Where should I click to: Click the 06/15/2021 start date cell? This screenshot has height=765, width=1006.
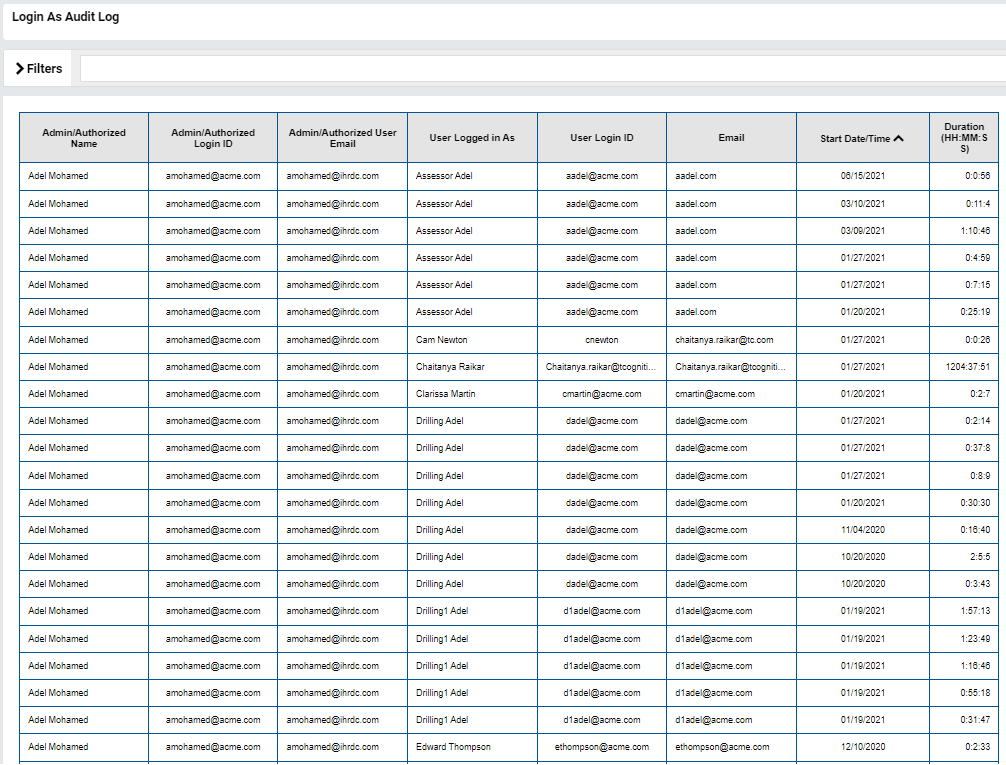(863, 176)
